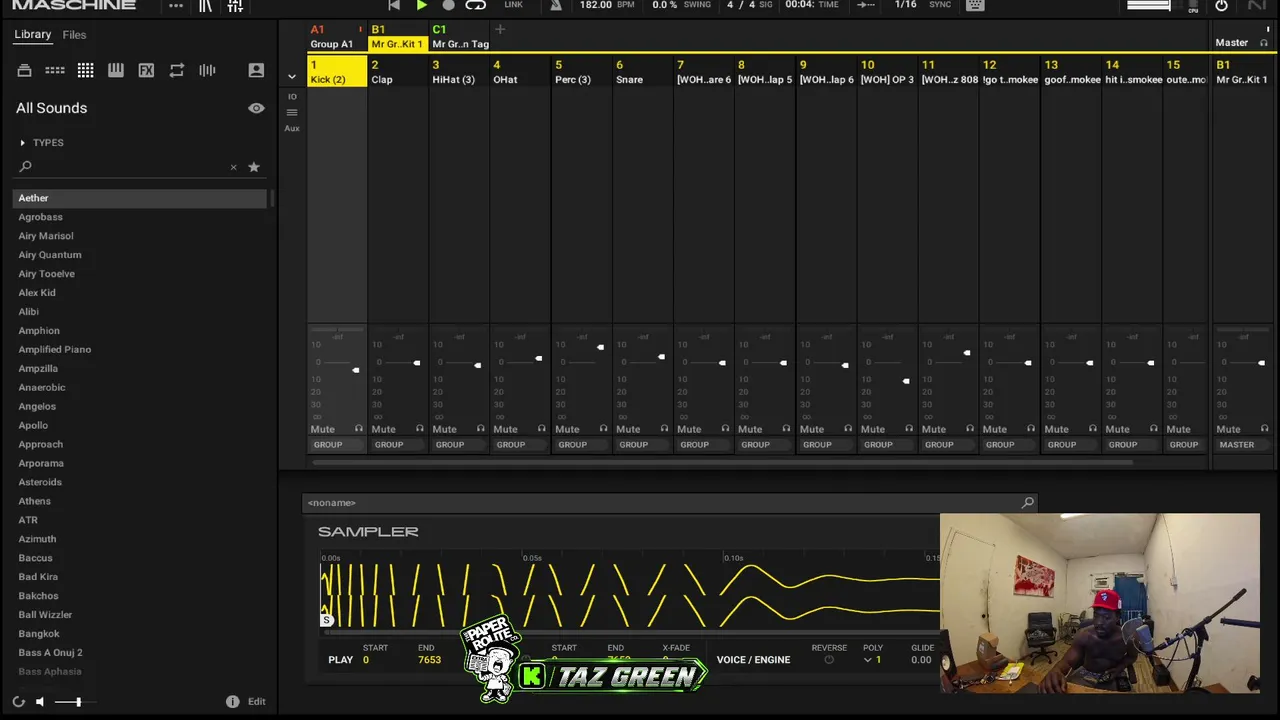Select Bad Kira in the sound list

tap(140, 577)
